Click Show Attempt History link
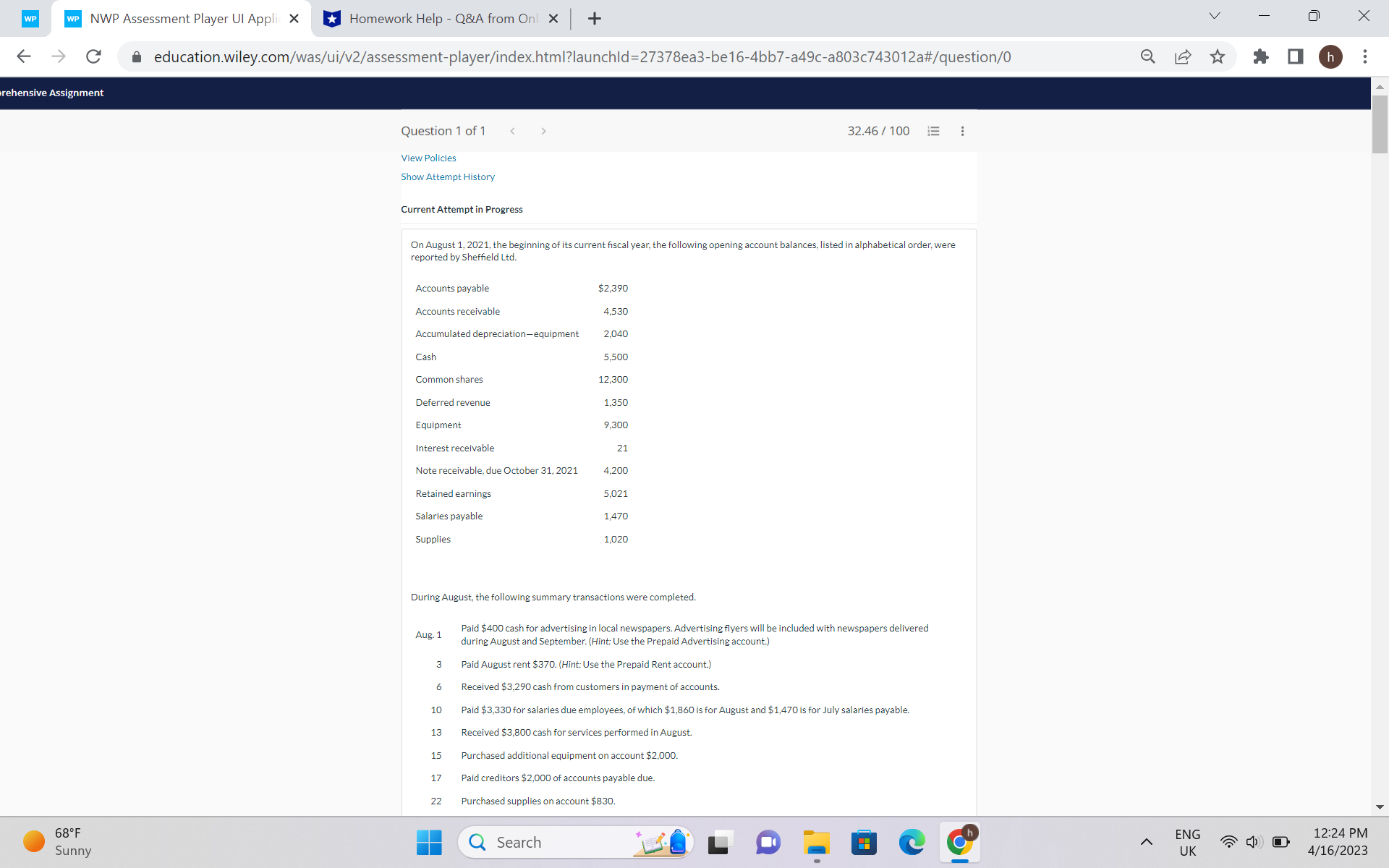1389x868 pixels. point(448,176)
